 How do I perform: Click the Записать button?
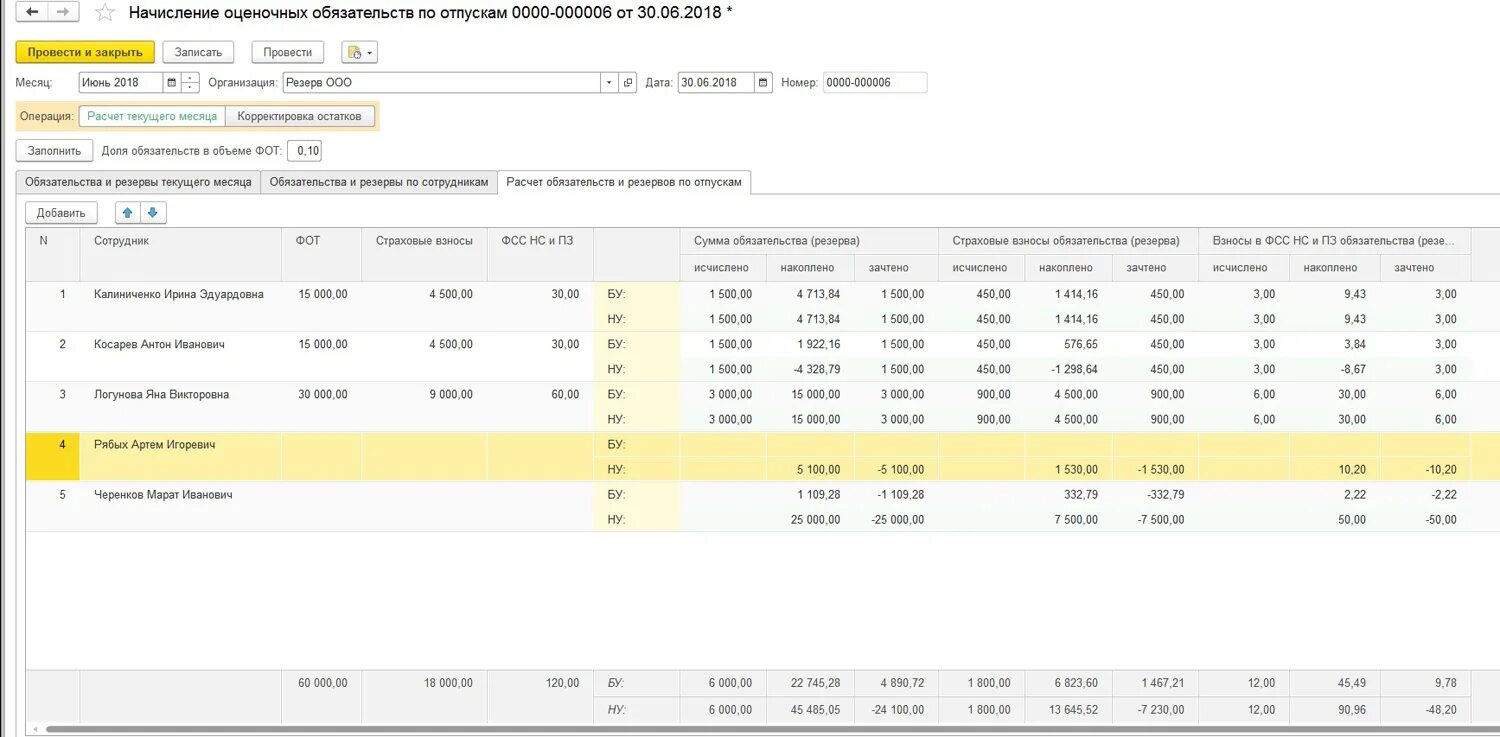point(198,52)
